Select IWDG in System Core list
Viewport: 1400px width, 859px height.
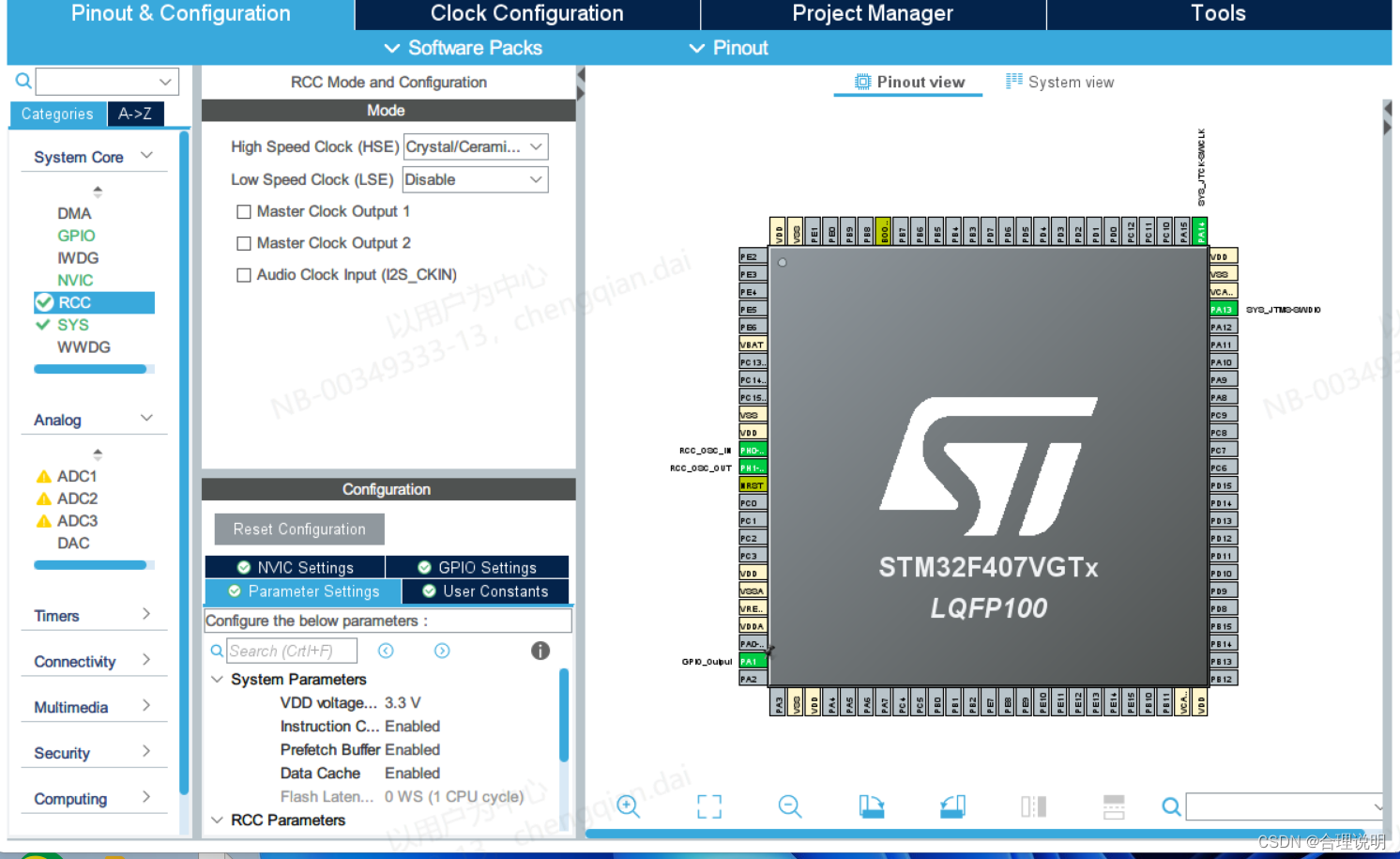coord(78,258)
